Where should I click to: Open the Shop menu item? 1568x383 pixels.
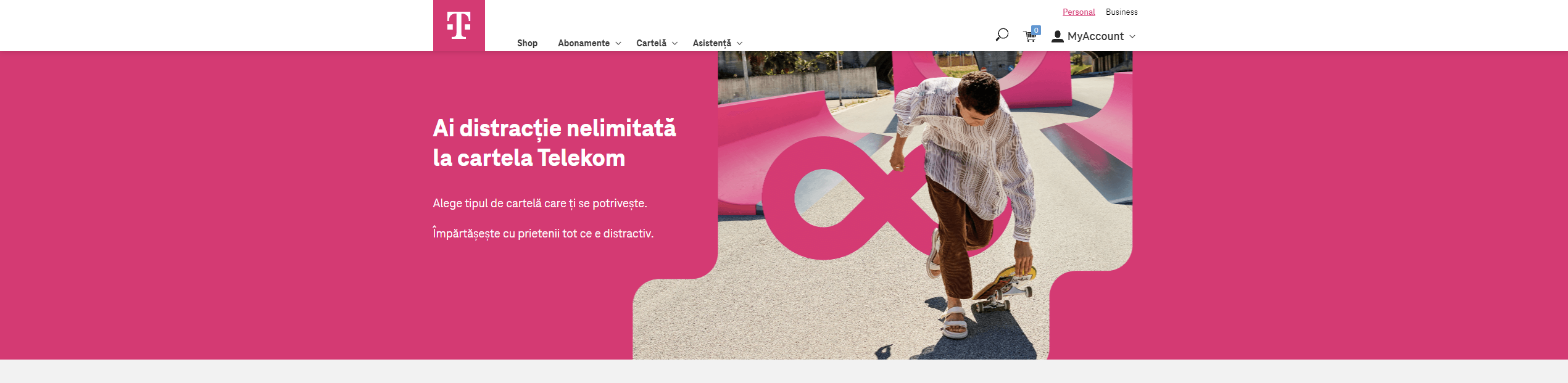527,43
